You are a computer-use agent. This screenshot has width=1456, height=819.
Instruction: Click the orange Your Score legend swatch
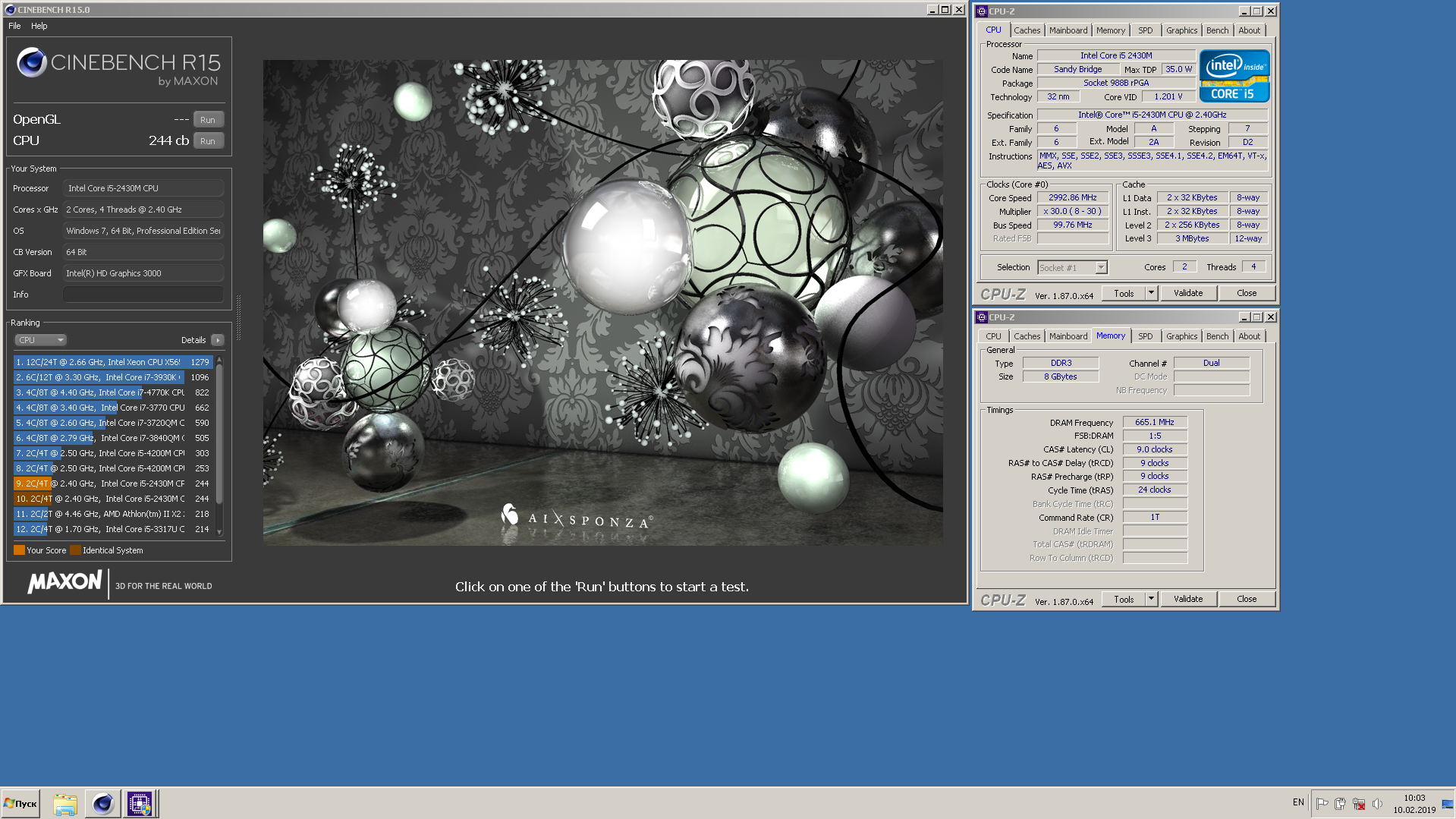(19, 550)
